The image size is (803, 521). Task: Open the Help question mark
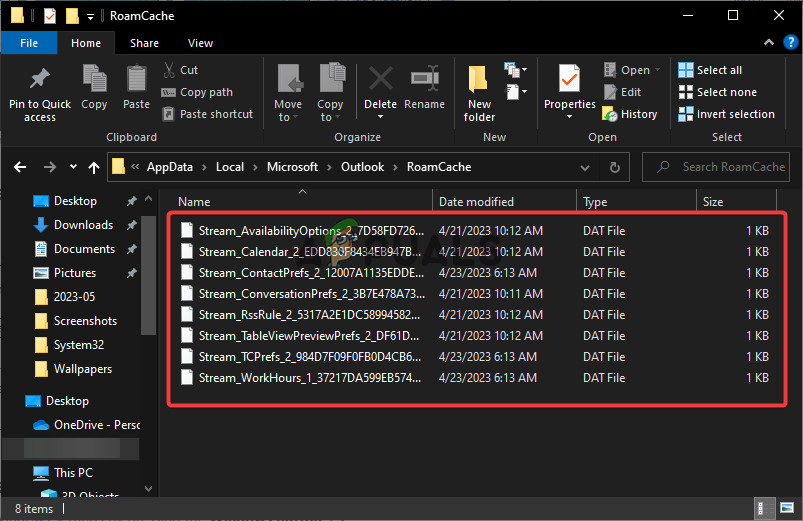[791, 43]
